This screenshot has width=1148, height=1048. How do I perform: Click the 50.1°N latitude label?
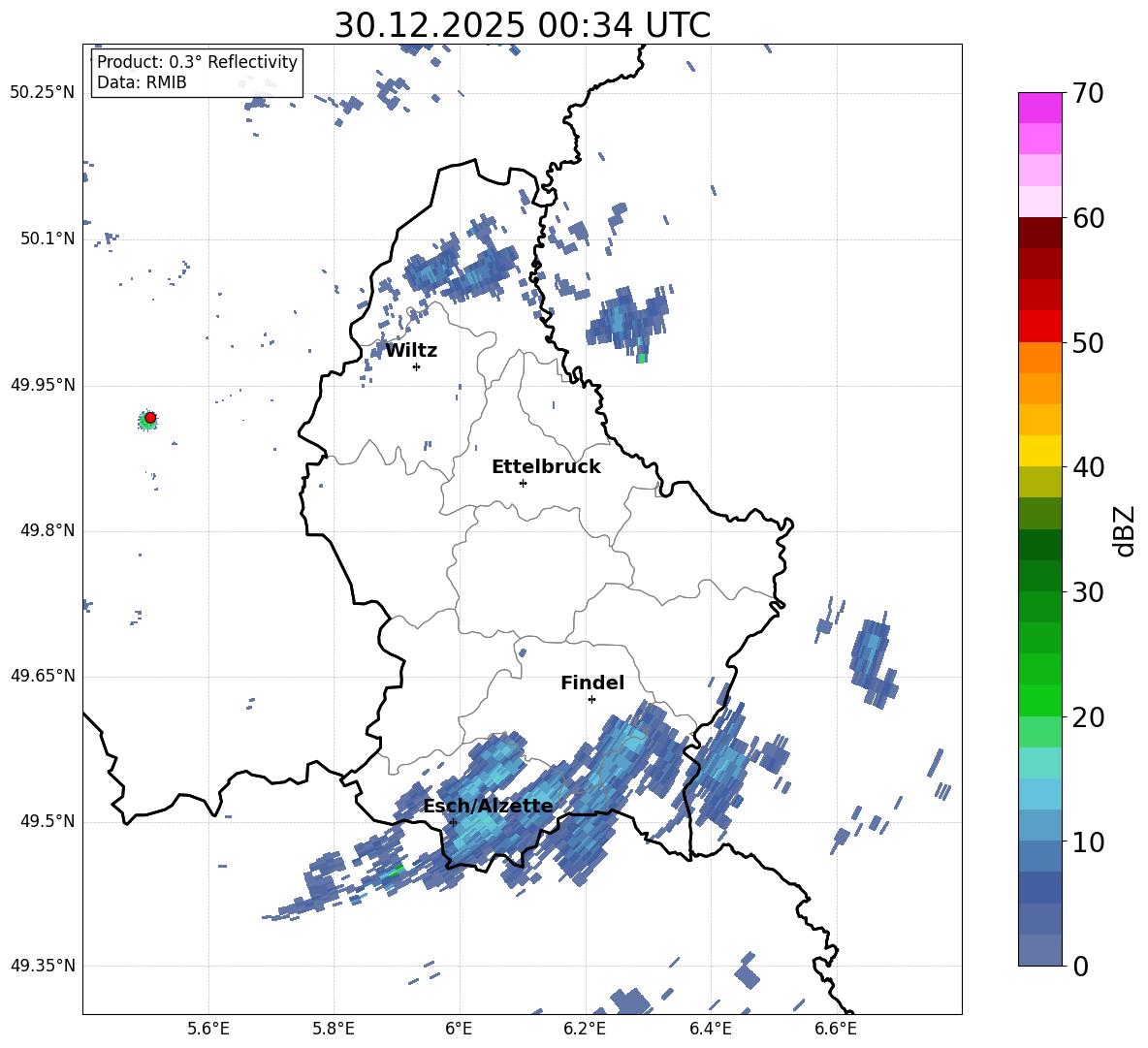(48, 239)
